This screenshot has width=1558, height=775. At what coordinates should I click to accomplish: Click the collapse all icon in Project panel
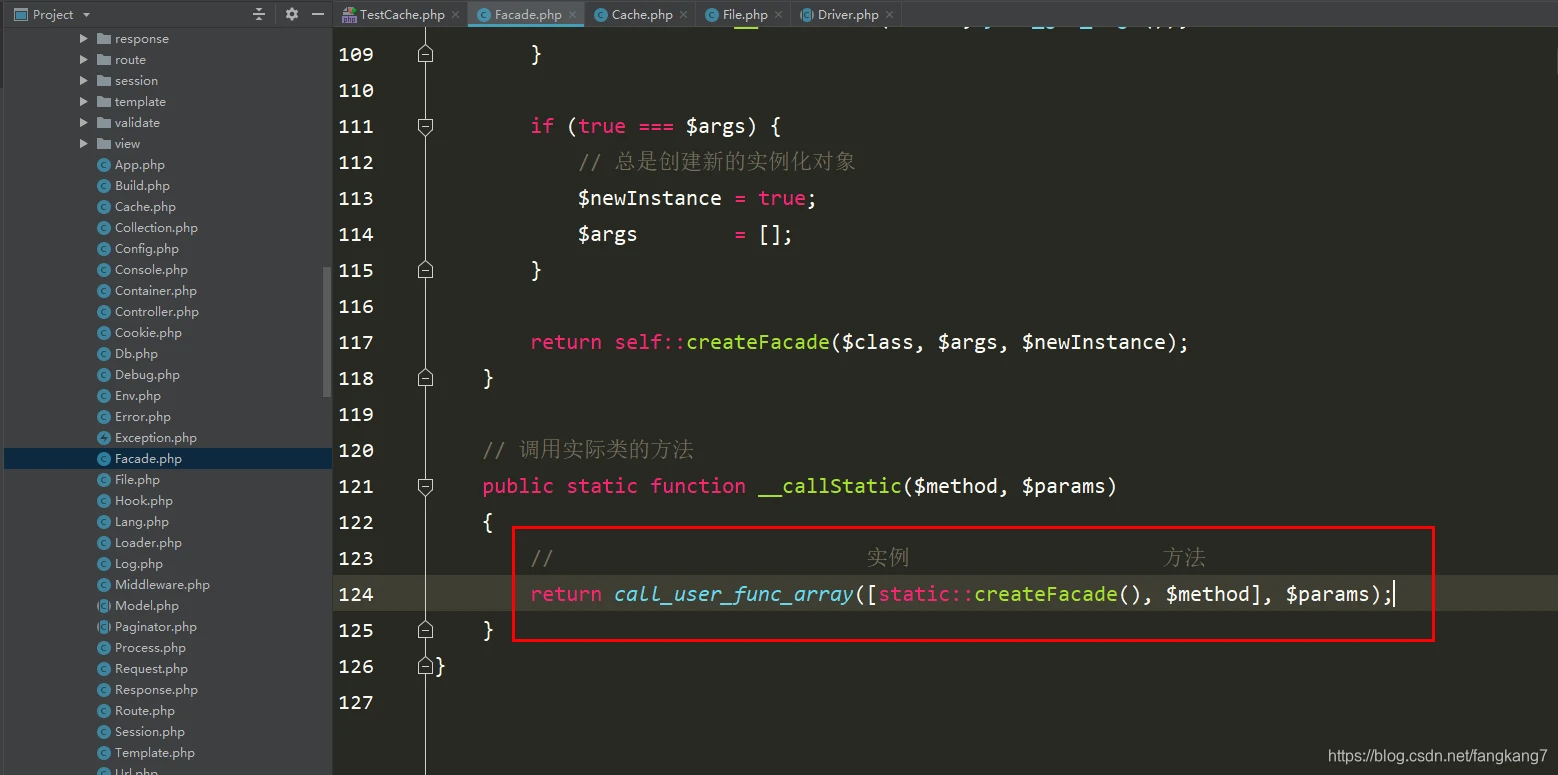(259, 14)
